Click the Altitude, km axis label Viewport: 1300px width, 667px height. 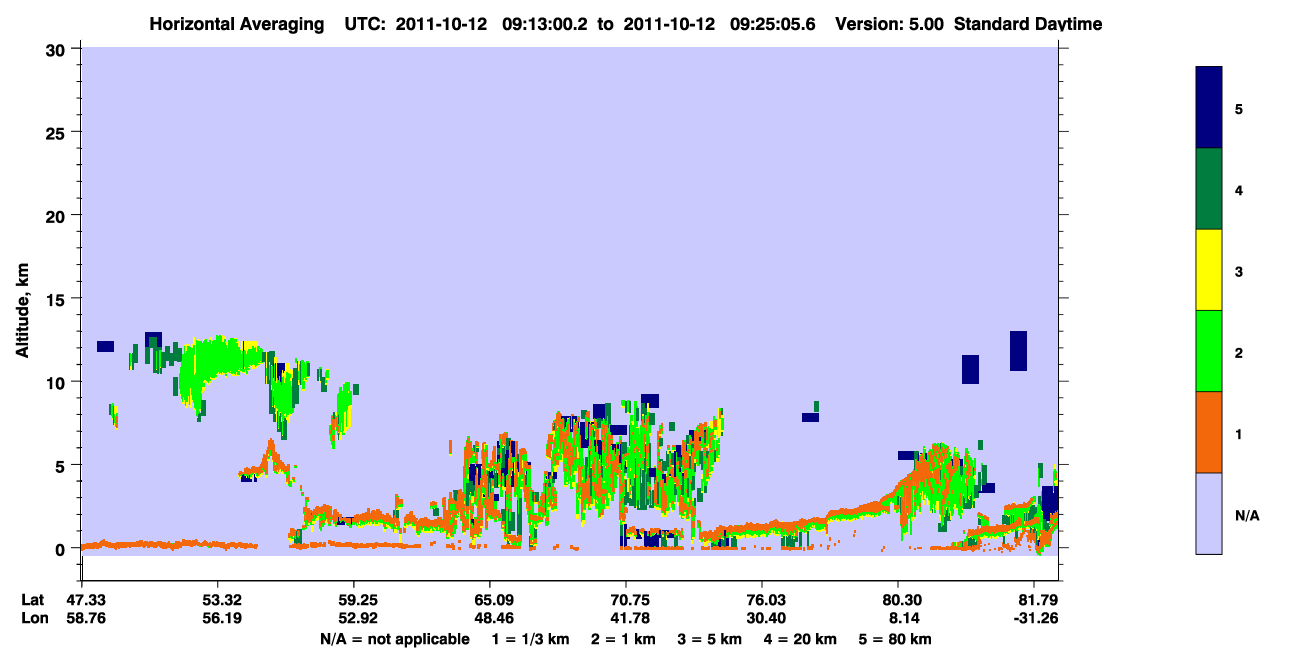pyautogui.click(x=22, y=299)
